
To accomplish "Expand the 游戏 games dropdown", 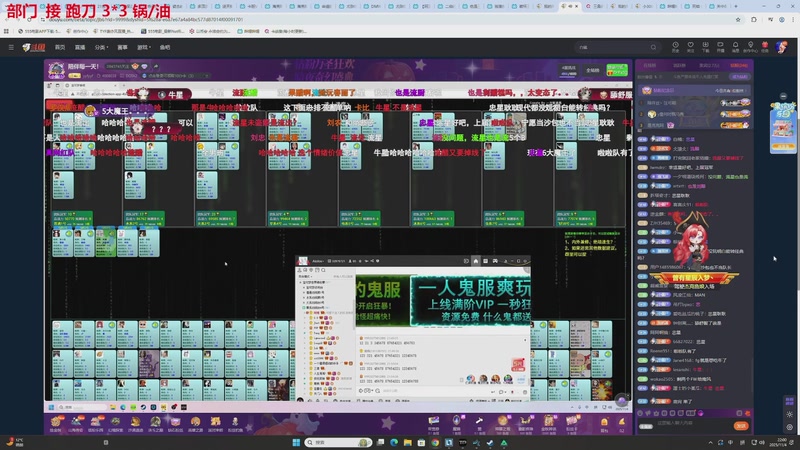I will click(x=143, y=47).
